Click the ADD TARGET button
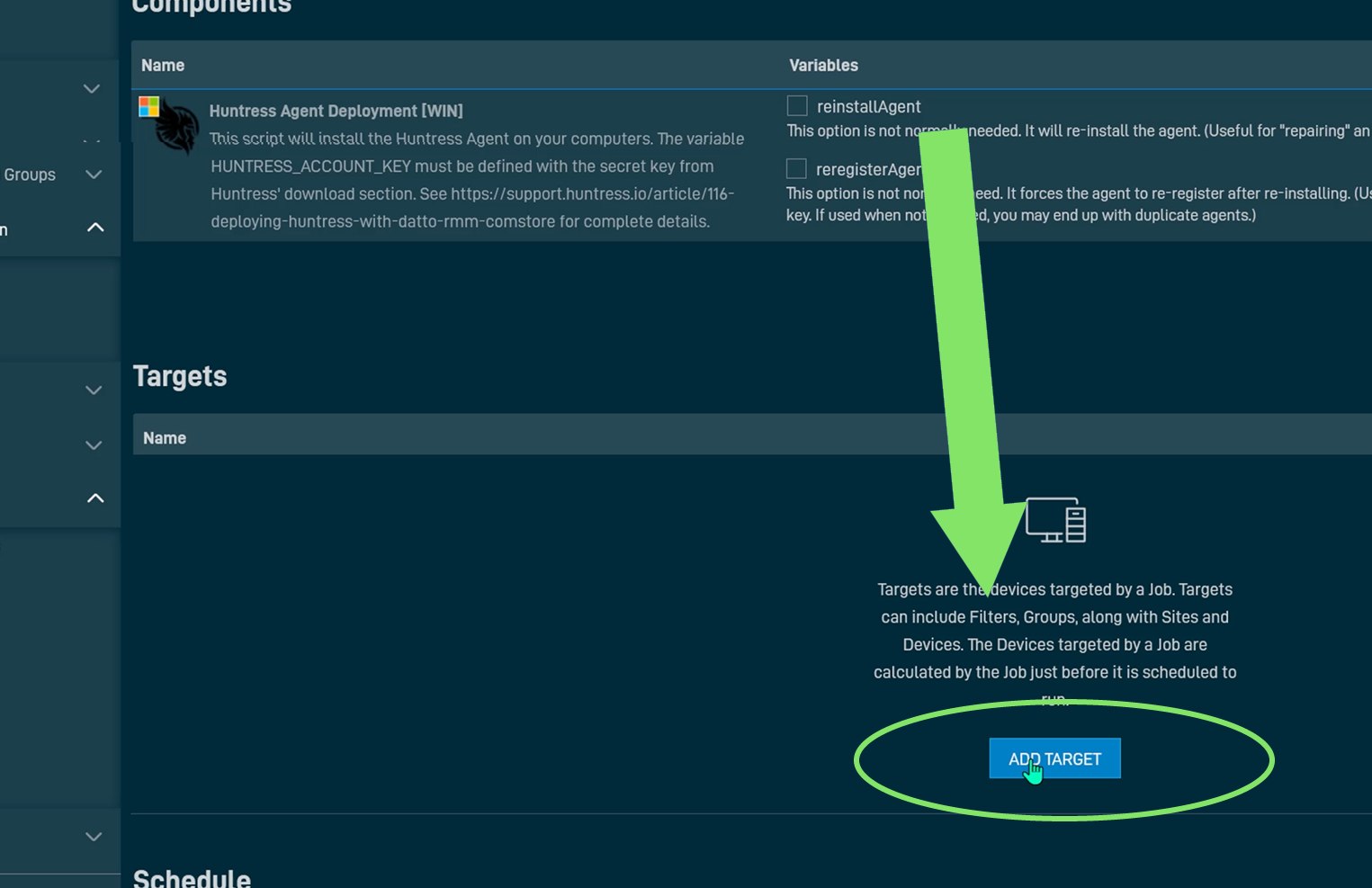The height and width of the screenshot is (888, 1372). coord(1054,758)
